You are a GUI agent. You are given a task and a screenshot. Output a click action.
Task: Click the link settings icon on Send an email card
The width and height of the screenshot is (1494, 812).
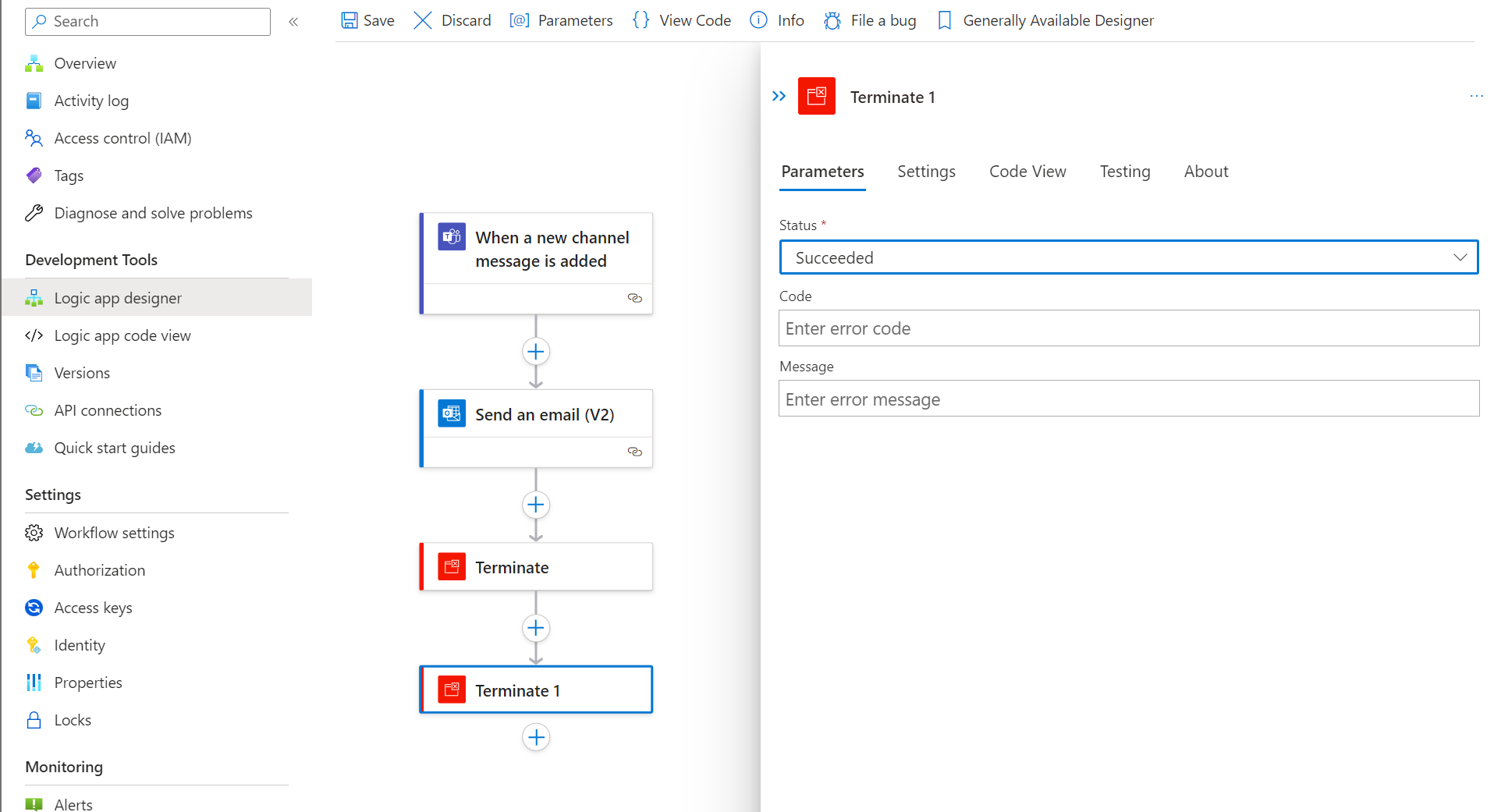(x=634, y=452)
